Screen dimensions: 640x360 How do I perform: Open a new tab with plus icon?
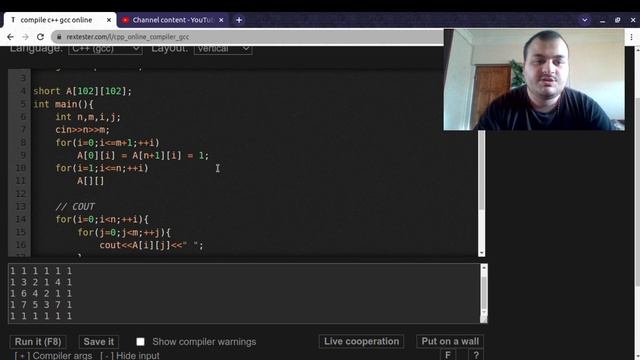point(239,20)
